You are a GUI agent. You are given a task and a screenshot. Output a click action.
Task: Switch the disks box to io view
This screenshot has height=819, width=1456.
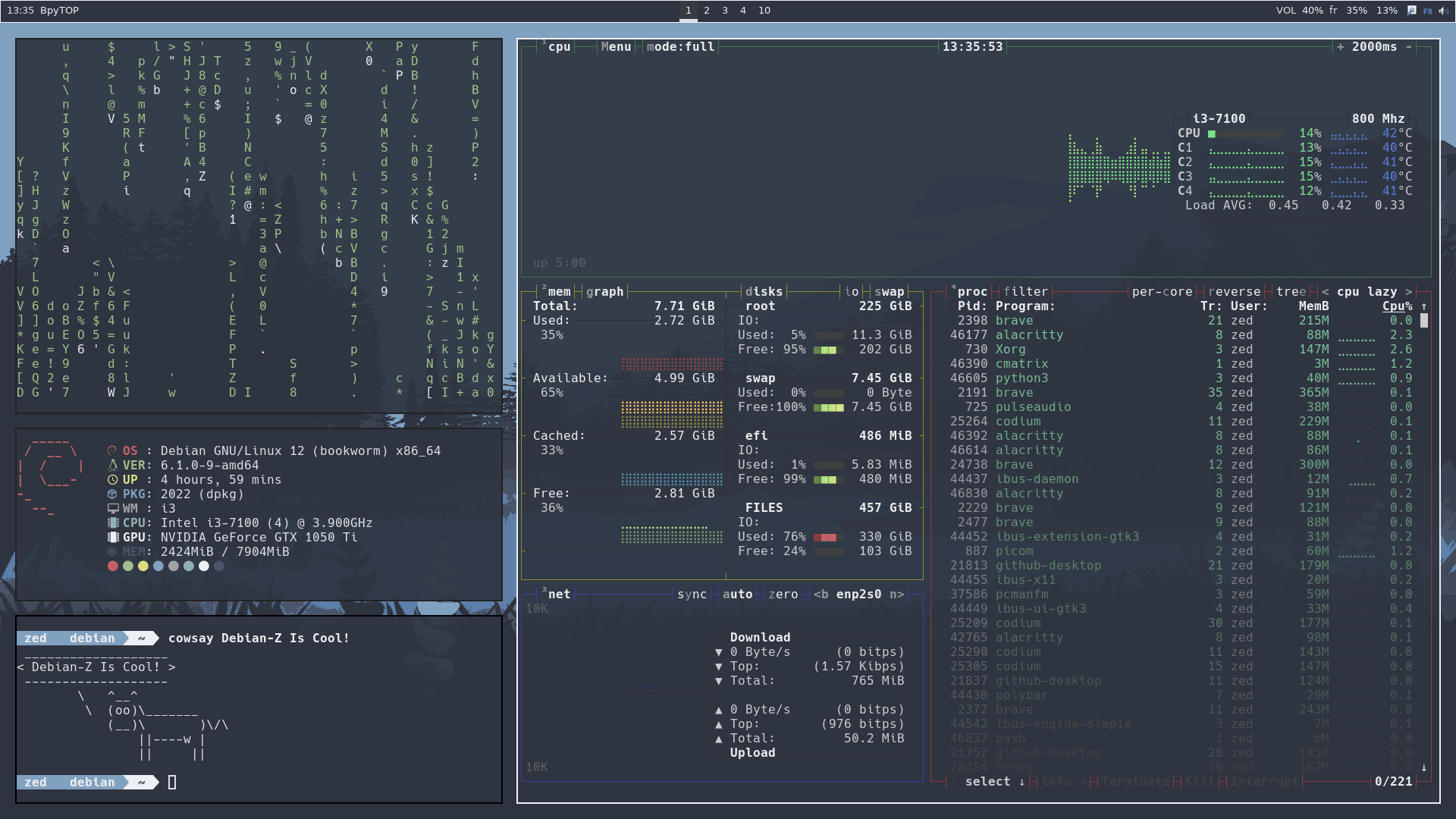851,291
